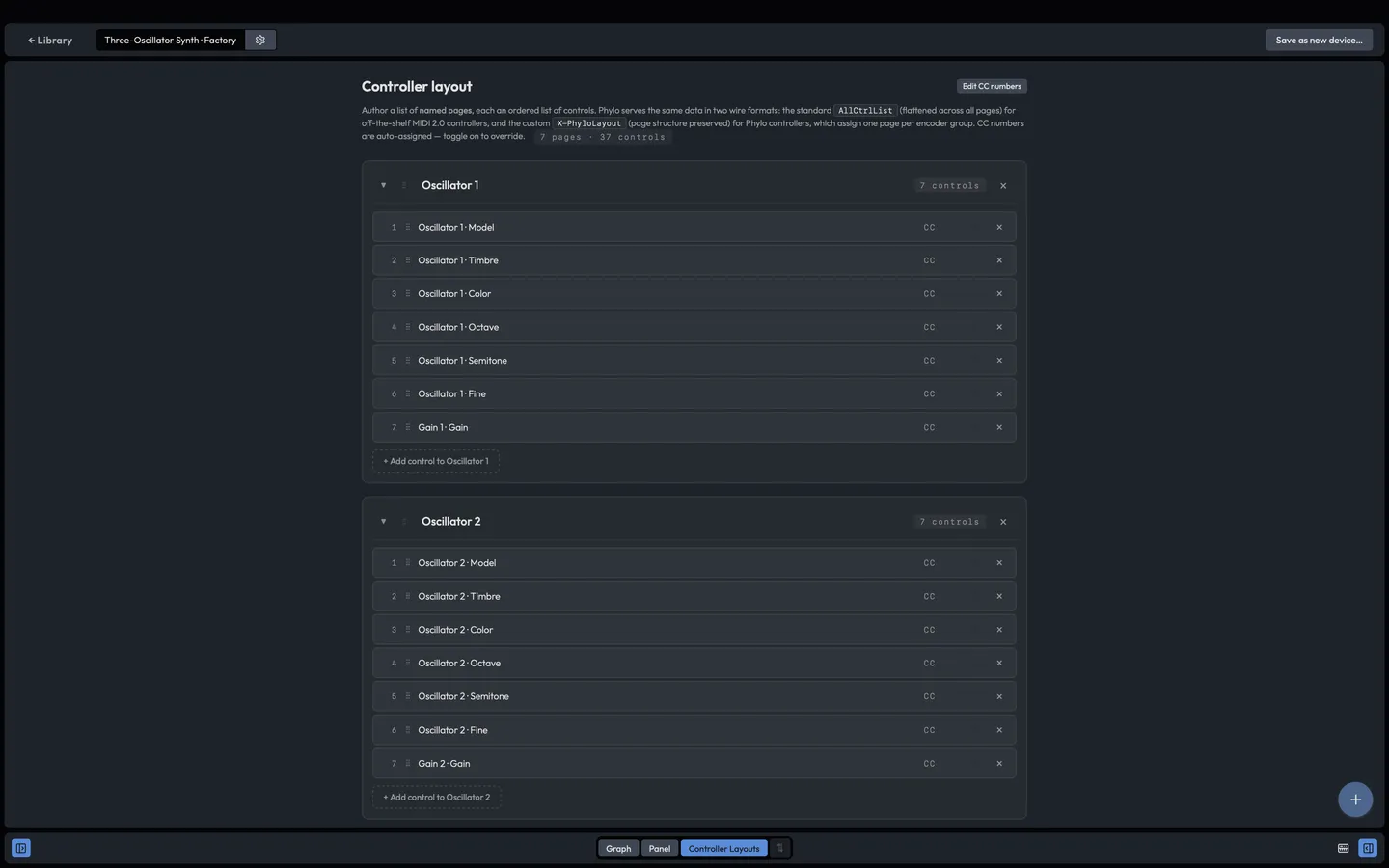
Task: Click CC field of Oscillator 2 · Semitone
Action: tap(930, 696)
